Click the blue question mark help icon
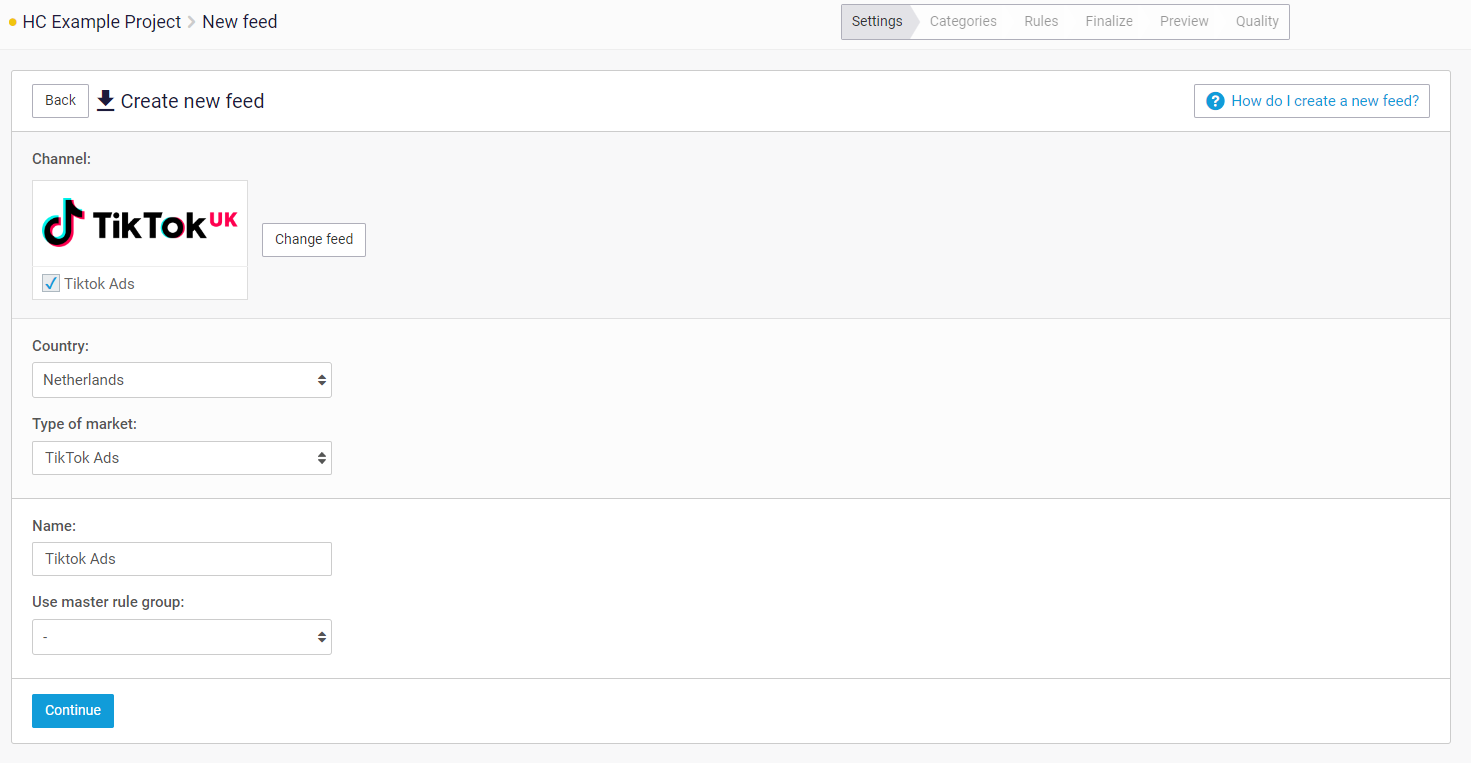The width and height of the screenshot is (1471, 763). click(x=1215, y=101)
